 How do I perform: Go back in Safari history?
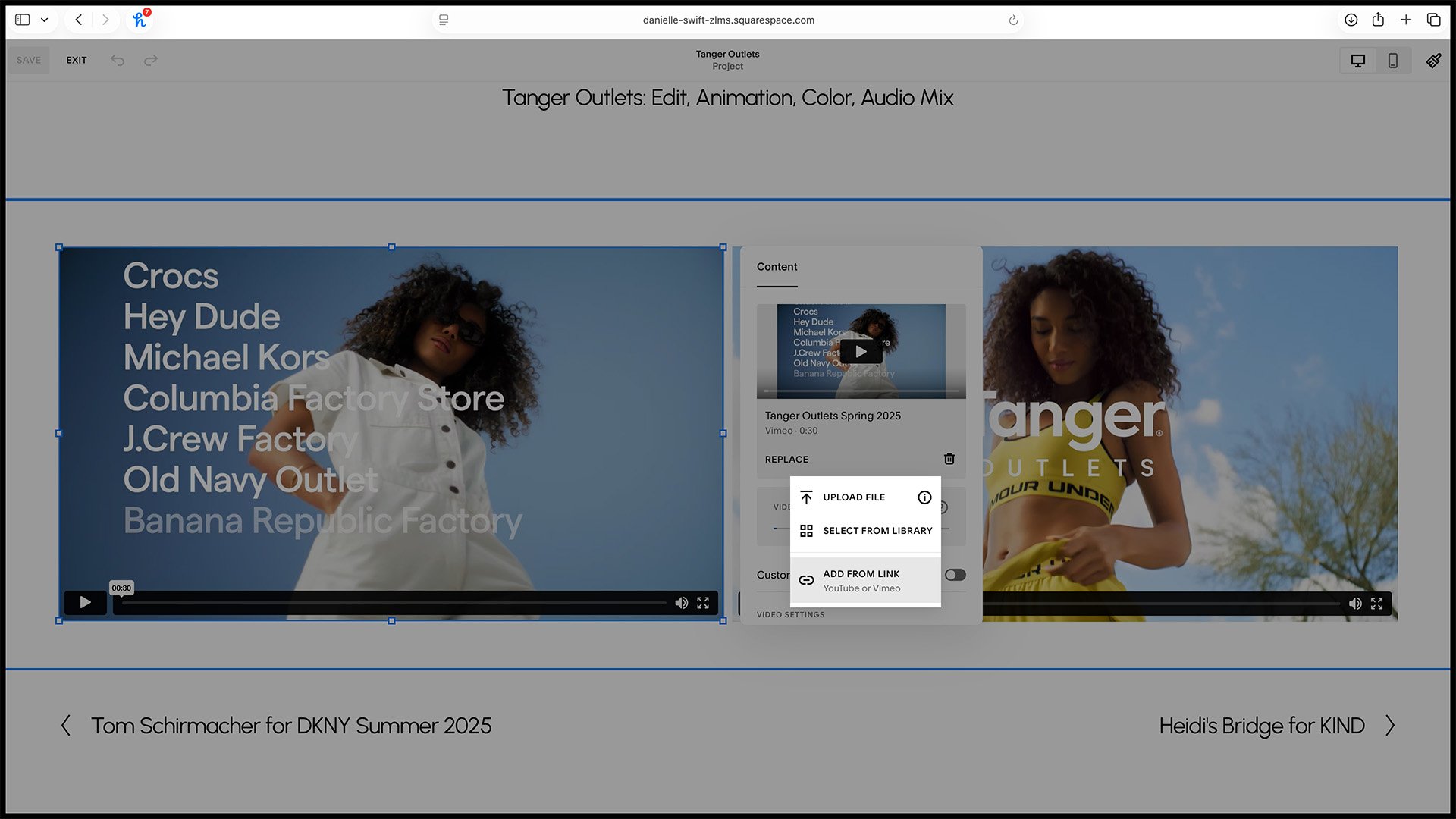point(78,20)
